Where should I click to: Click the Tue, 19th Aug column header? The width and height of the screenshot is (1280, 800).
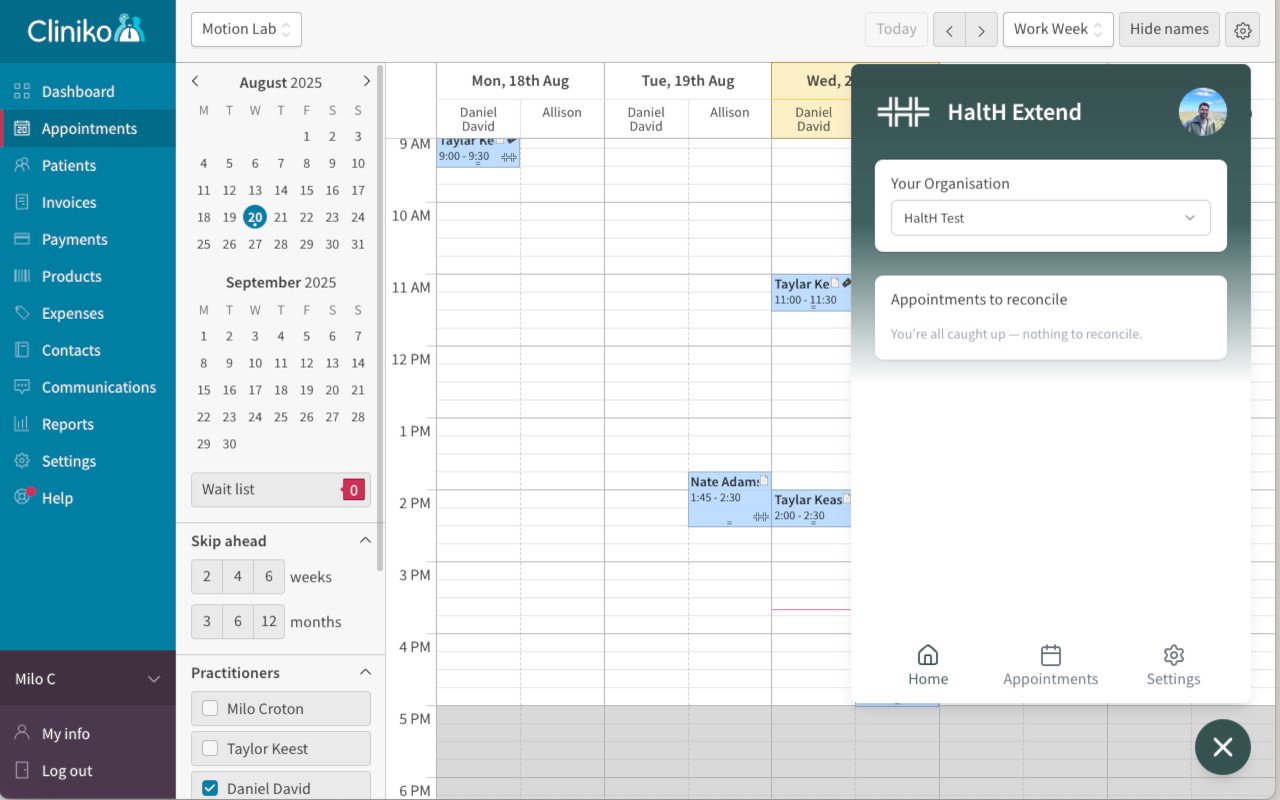pyautogui.click(x=688, y=81)
